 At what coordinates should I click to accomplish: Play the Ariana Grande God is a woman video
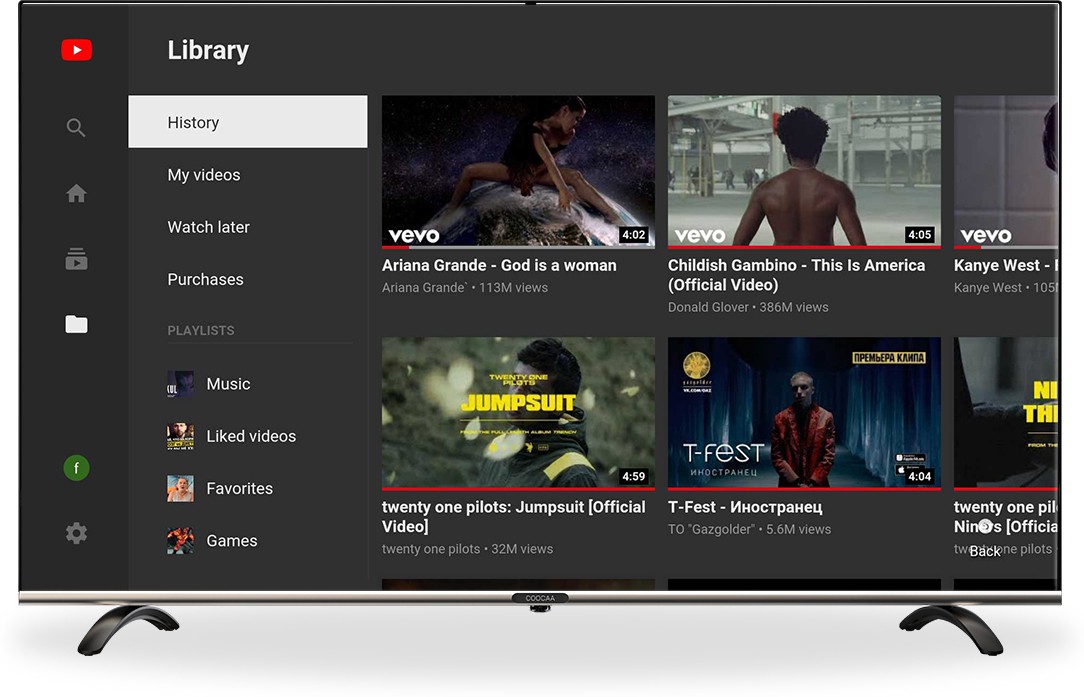(518, 171)
